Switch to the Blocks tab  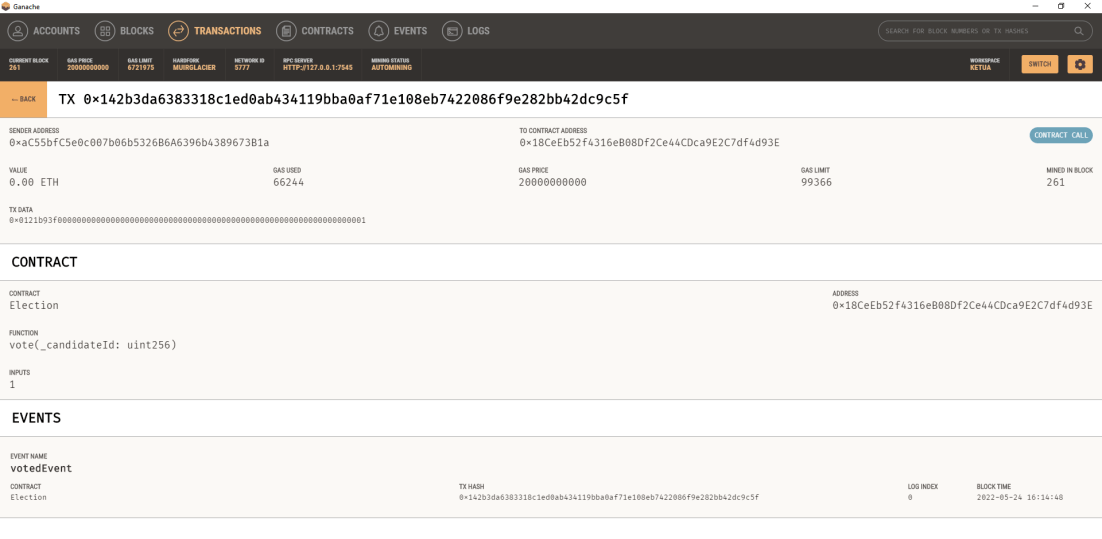pos(137,31)
